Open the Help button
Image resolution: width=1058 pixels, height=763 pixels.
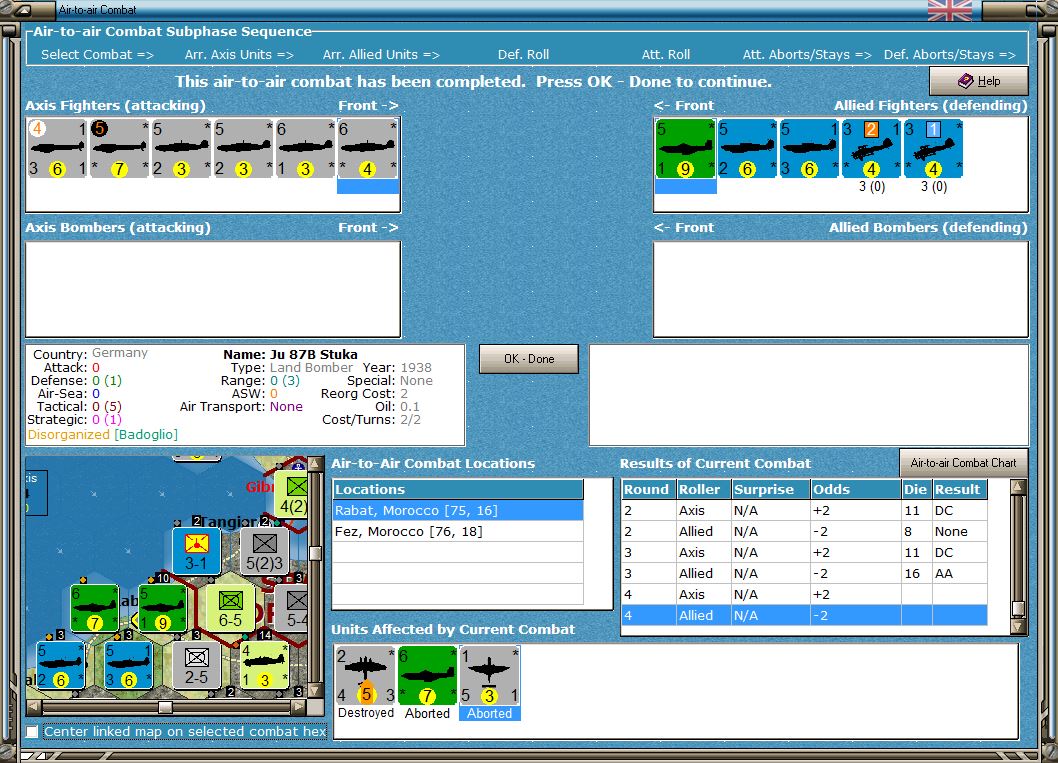pos(978,81)
